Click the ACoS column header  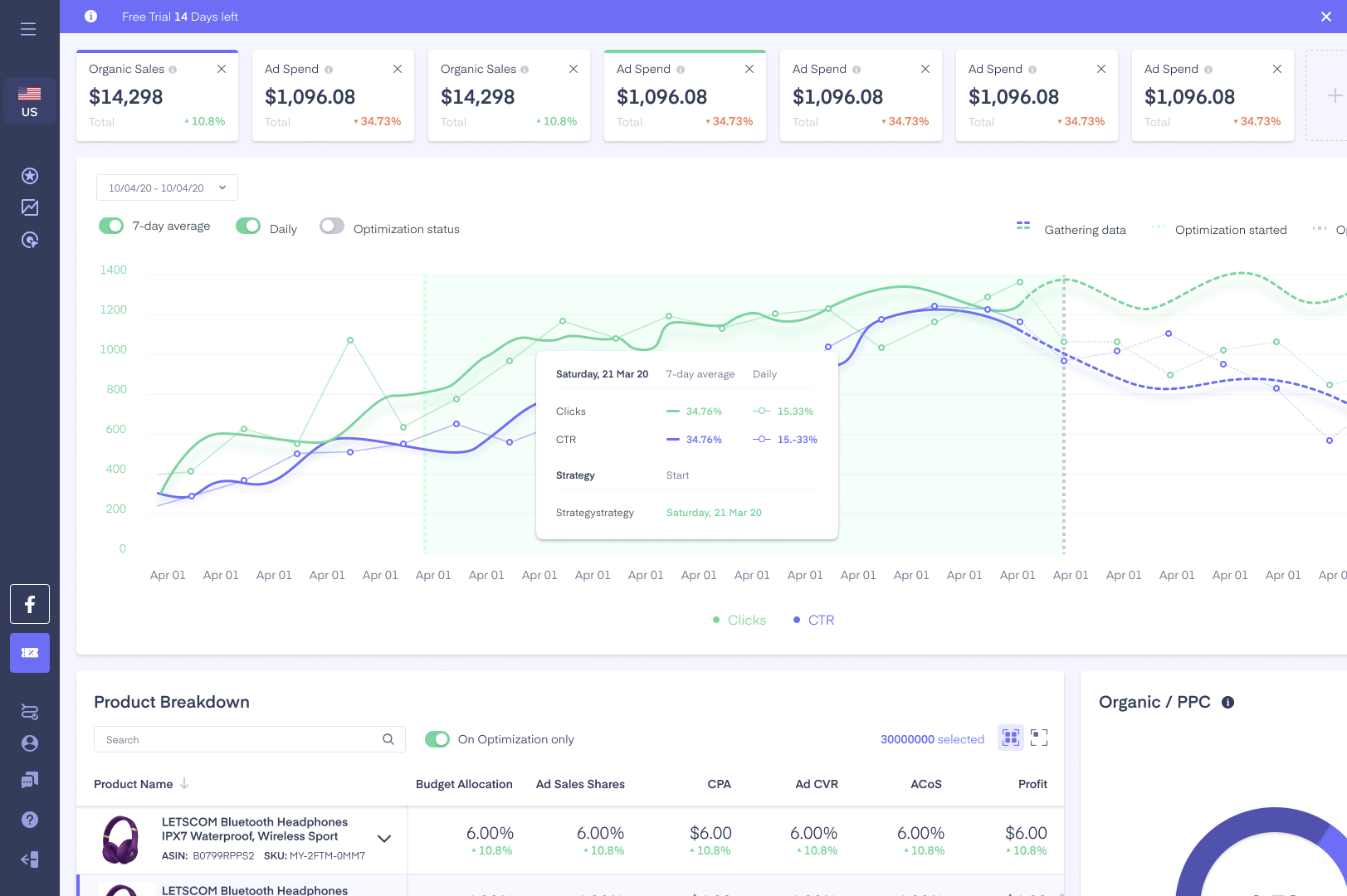click(926, 784)
